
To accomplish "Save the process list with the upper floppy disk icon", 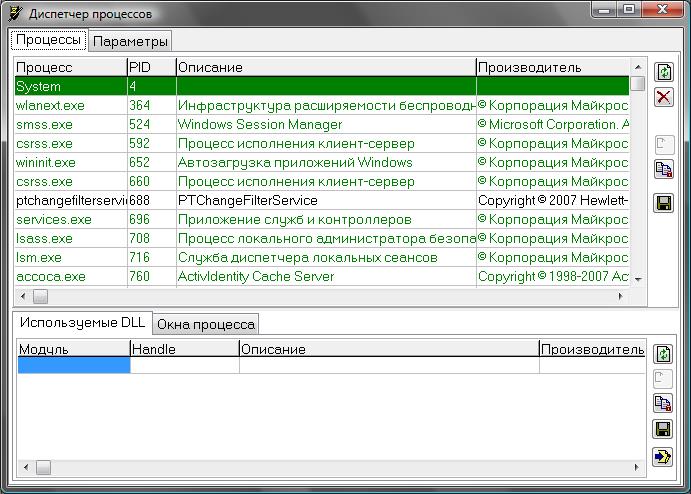I will pos(664,203).
